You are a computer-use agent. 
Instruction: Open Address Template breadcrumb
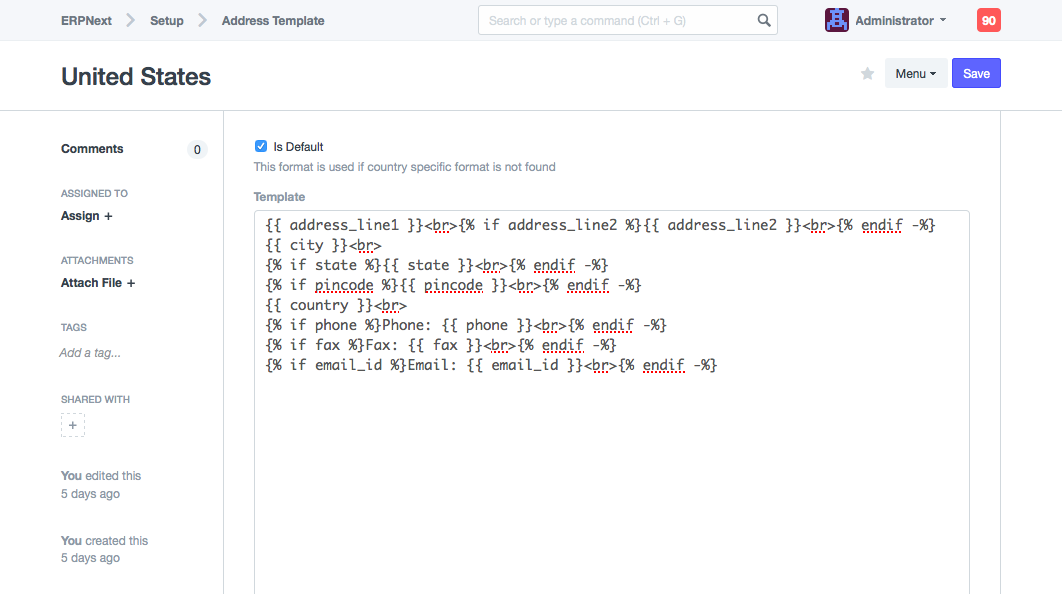point(273,20)
